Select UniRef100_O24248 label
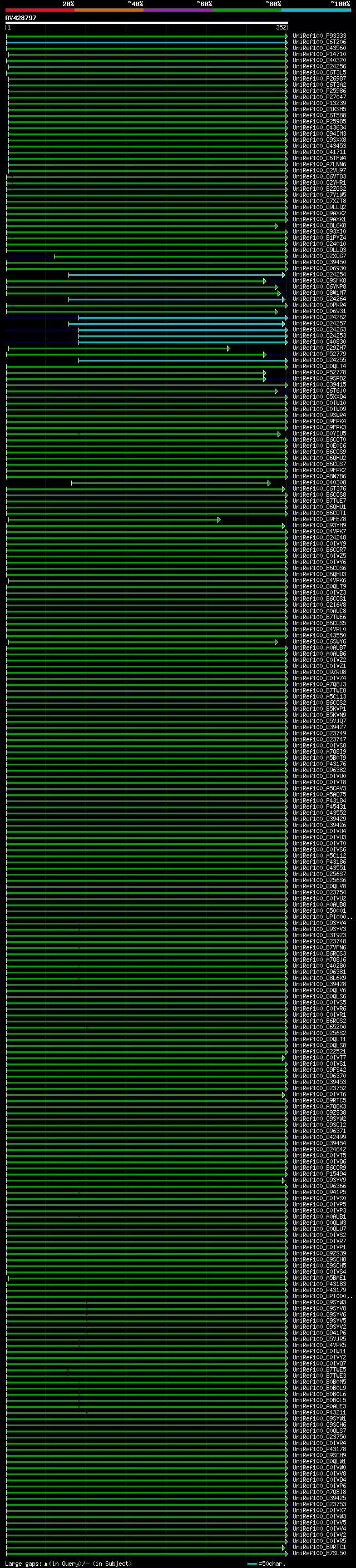 [319, 538]
